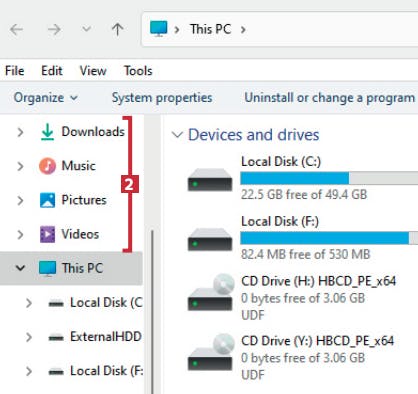Image resolution: width=418 pixels, height=394 pixels.
Task: Click the Back navigation arrow
Action: [16, 30]
